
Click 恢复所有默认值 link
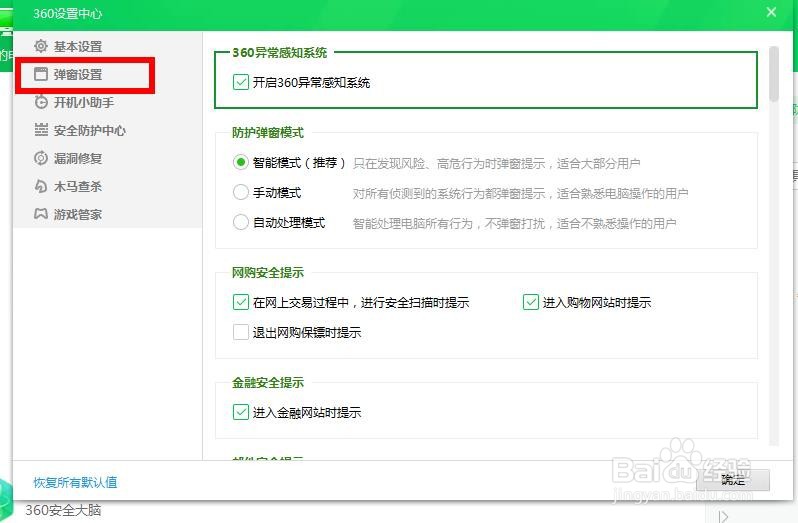click(75, 482)
